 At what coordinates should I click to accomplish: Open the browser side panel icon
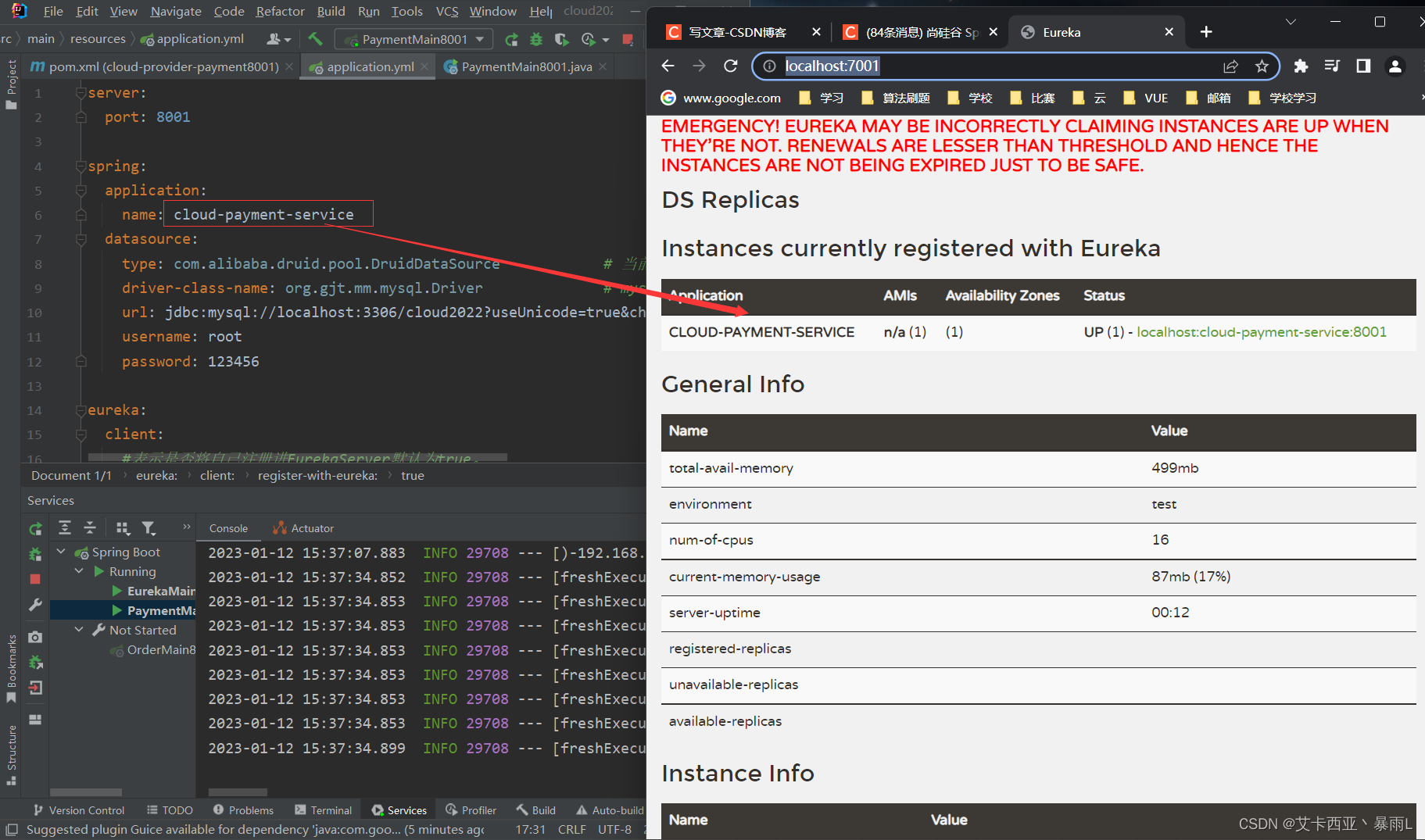click(x=1363, y=66)
